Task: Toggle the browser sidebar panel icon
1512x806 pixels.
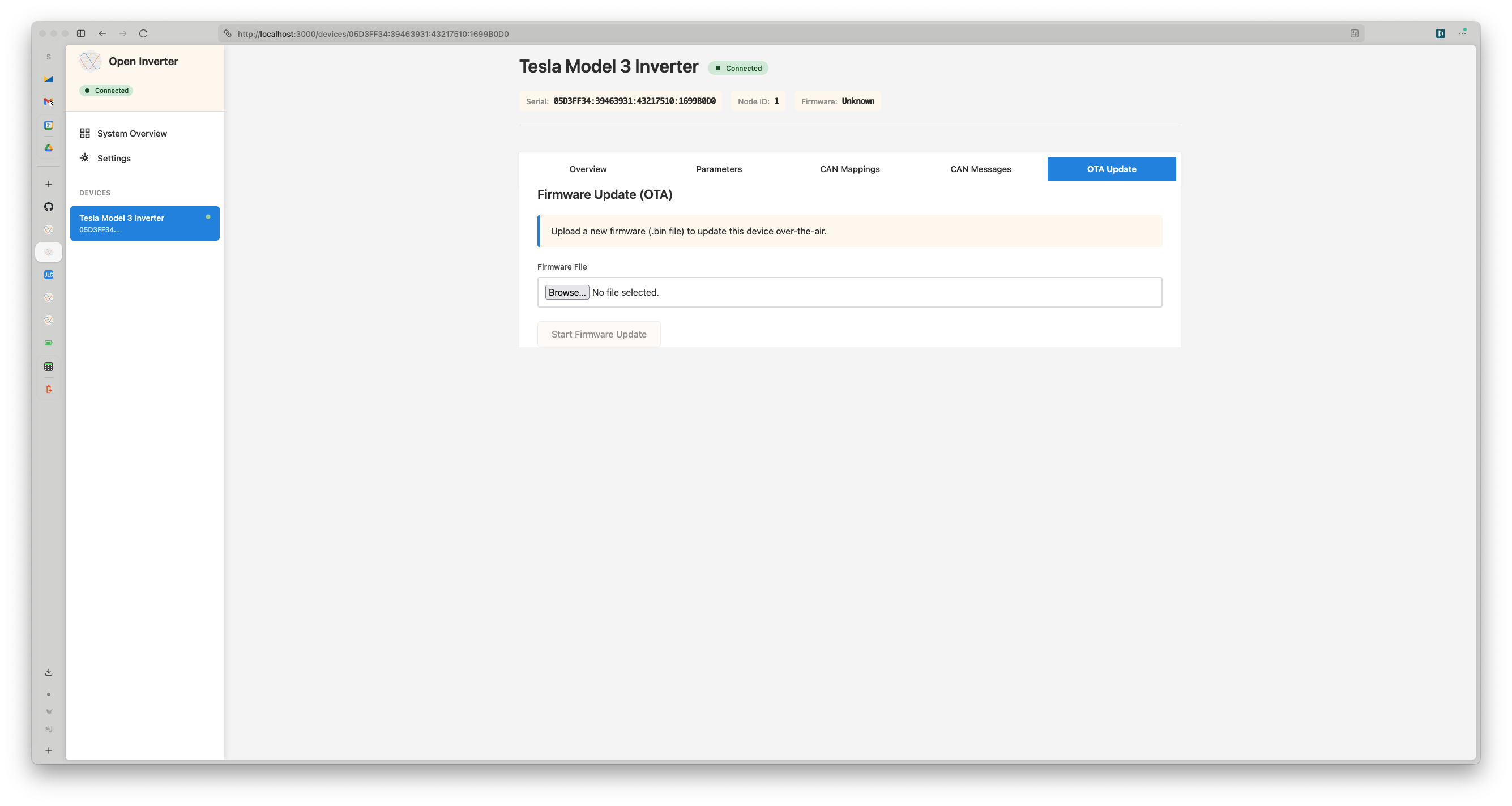Action: 81,33
